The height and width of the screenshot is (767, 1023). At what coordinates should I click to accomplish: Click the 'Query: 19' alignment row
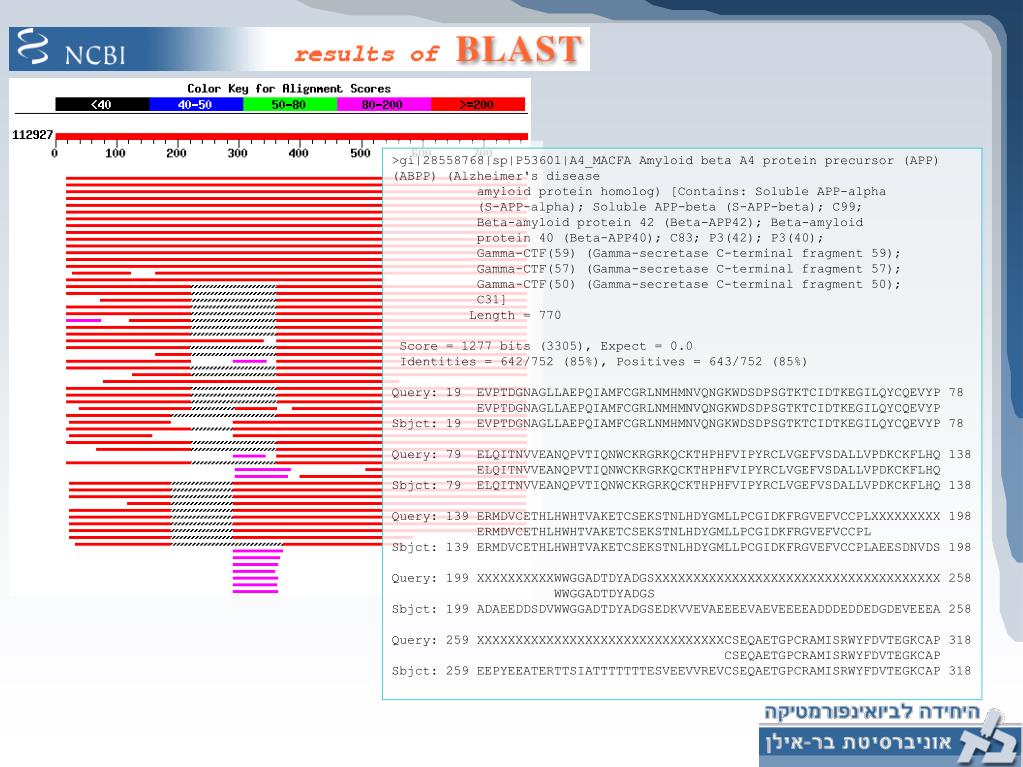click(677, 393)
